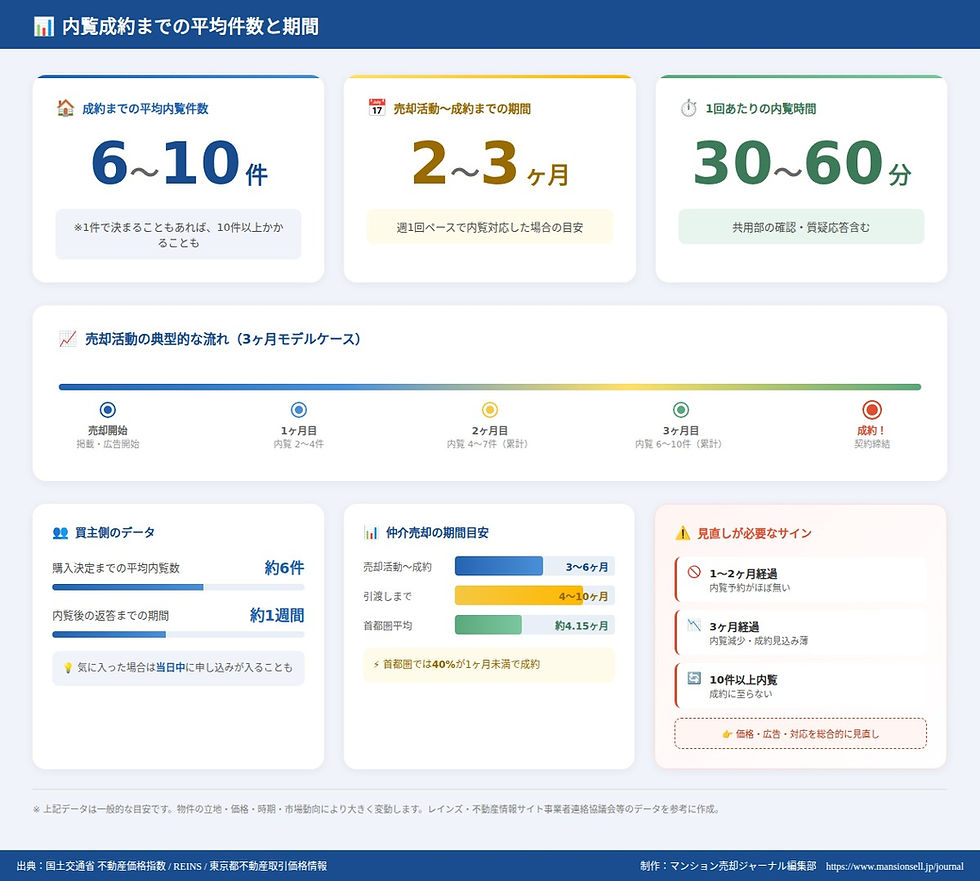Click the note ※1件で決まることもあれば
Screen dimensions: 980x881
point(178,234)
